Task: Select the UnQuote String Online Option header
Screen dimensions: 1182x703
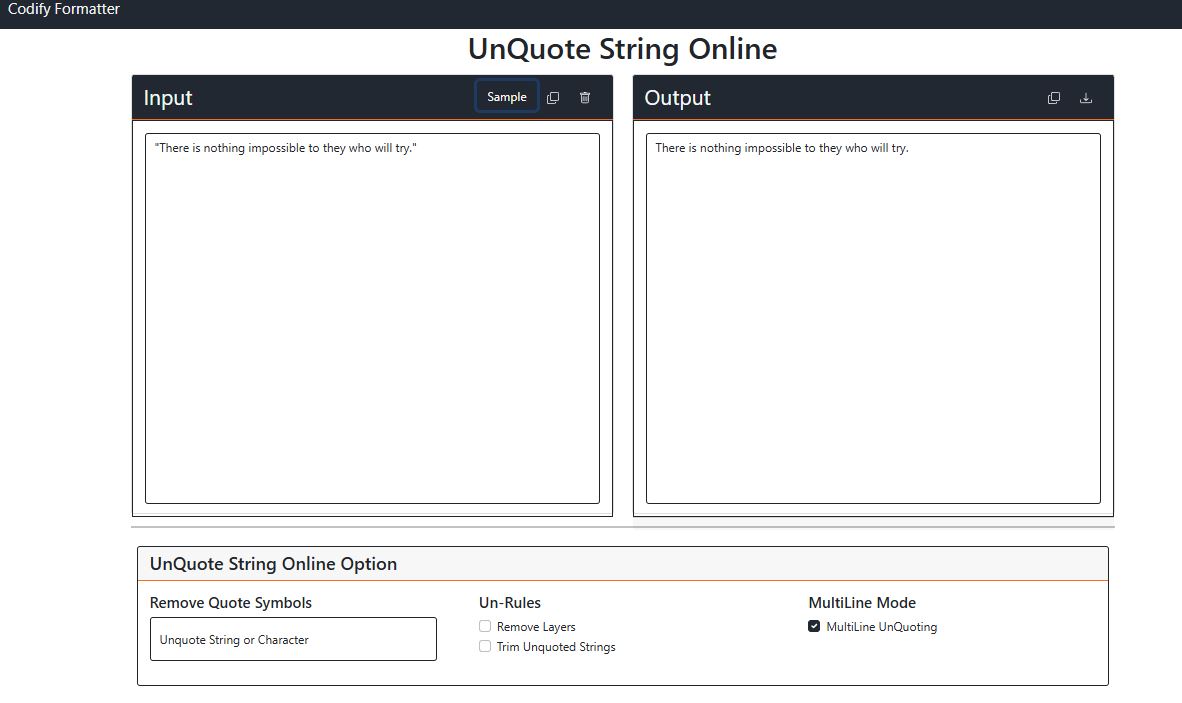Action: click(273, 564)
